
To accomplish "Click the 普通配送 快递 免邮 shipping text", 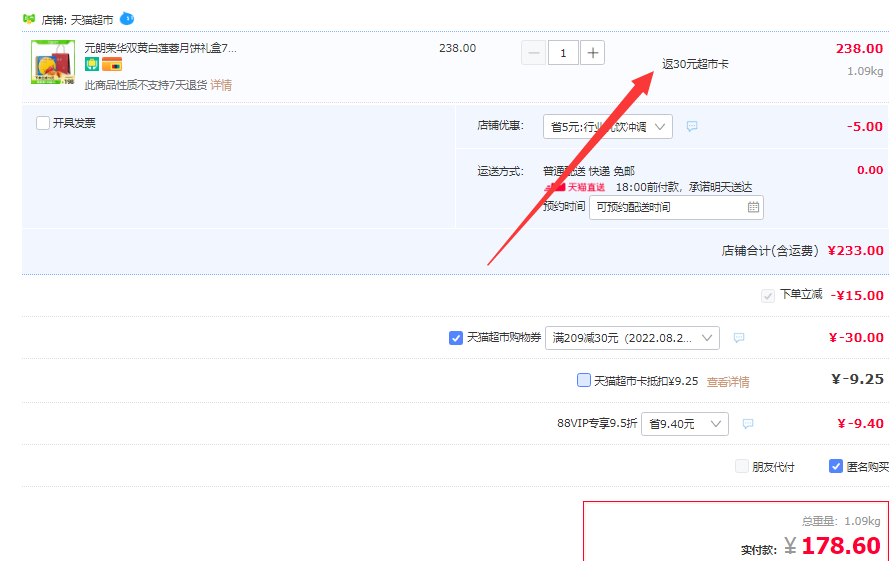I will coord(589,171).
